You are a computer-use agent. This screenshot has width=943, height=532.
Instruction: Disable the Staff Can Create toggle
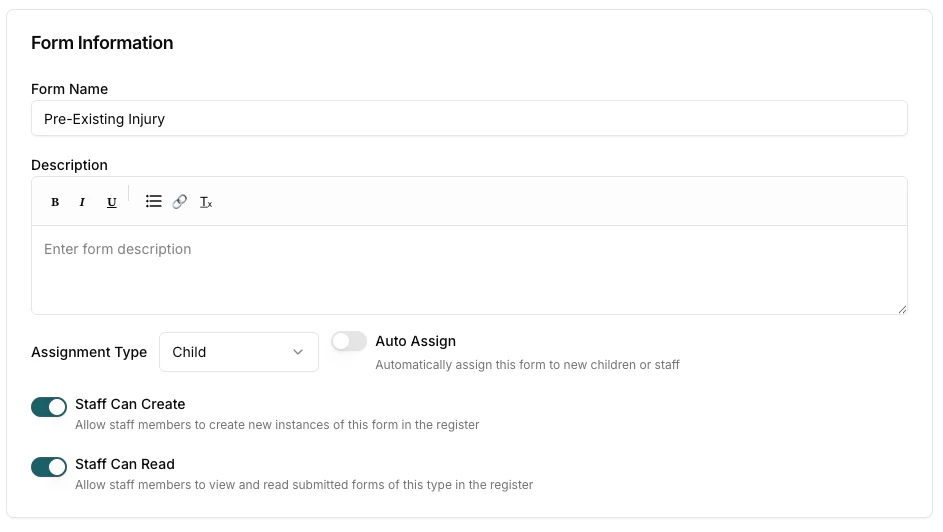point(49,406)
